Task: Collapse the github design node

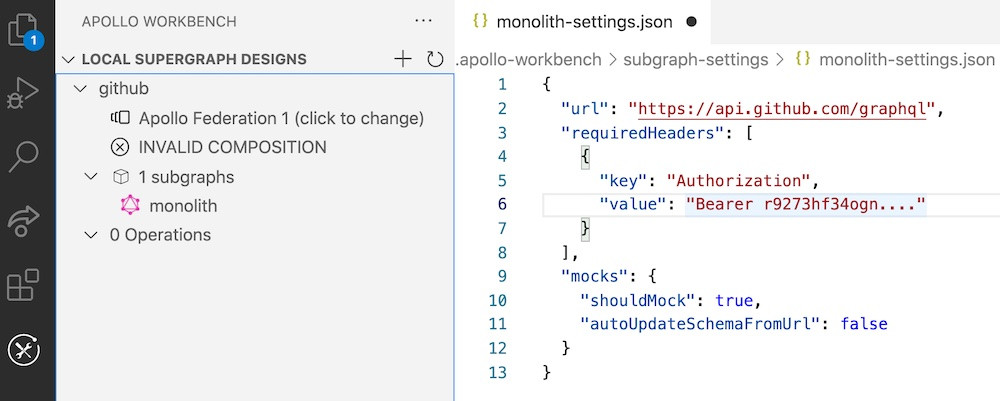Action: tap(81, 89)
